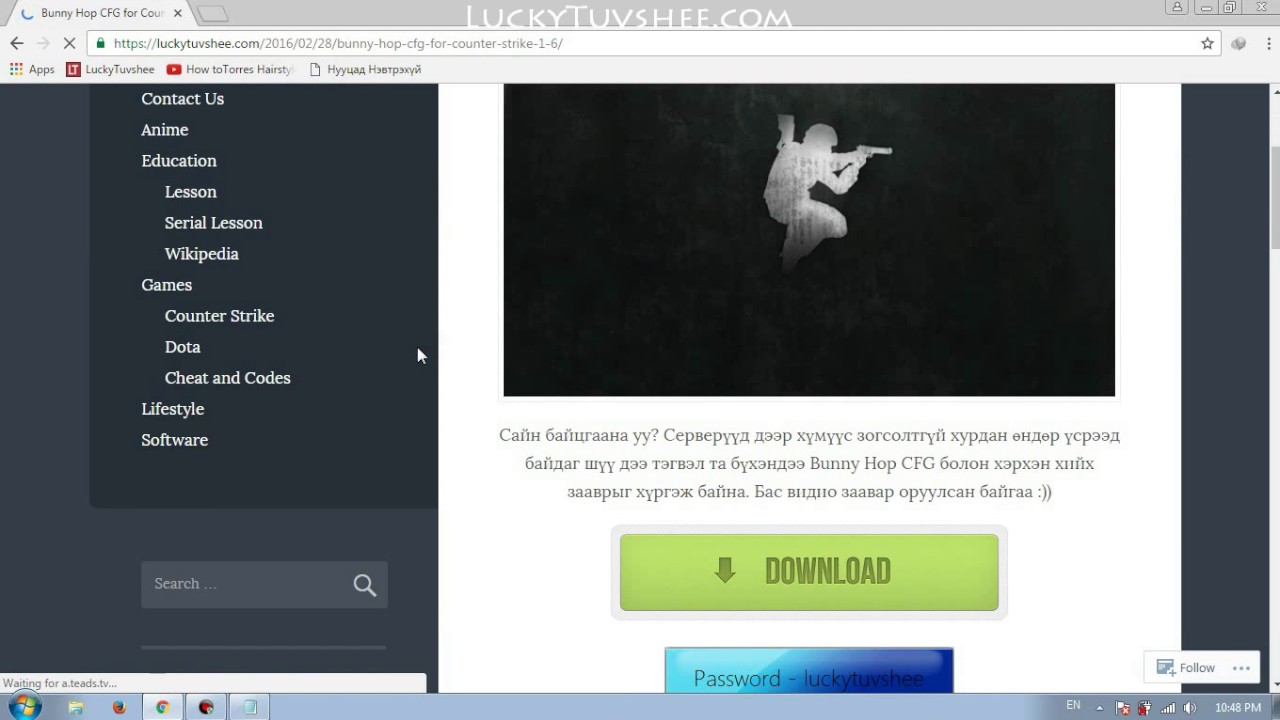Open the notepad app in the taskbar
Viewport: 1280px width, 720px height.
[x=250, y=707]
